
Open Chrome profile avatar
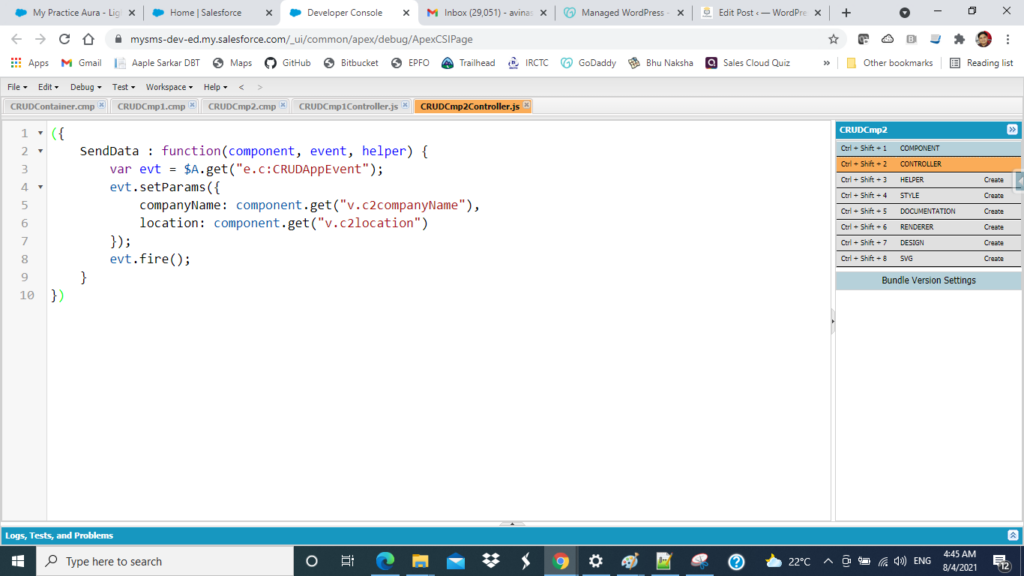click(984, 39)
